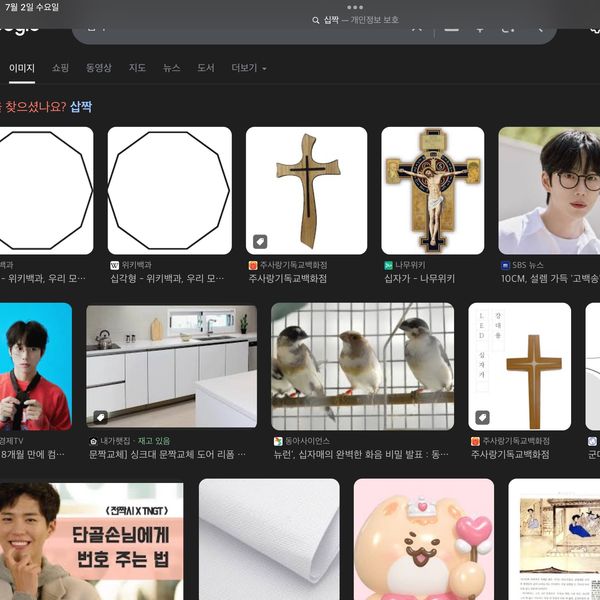
Task: Click the suggested search term 삽짝
Action: 81,106
